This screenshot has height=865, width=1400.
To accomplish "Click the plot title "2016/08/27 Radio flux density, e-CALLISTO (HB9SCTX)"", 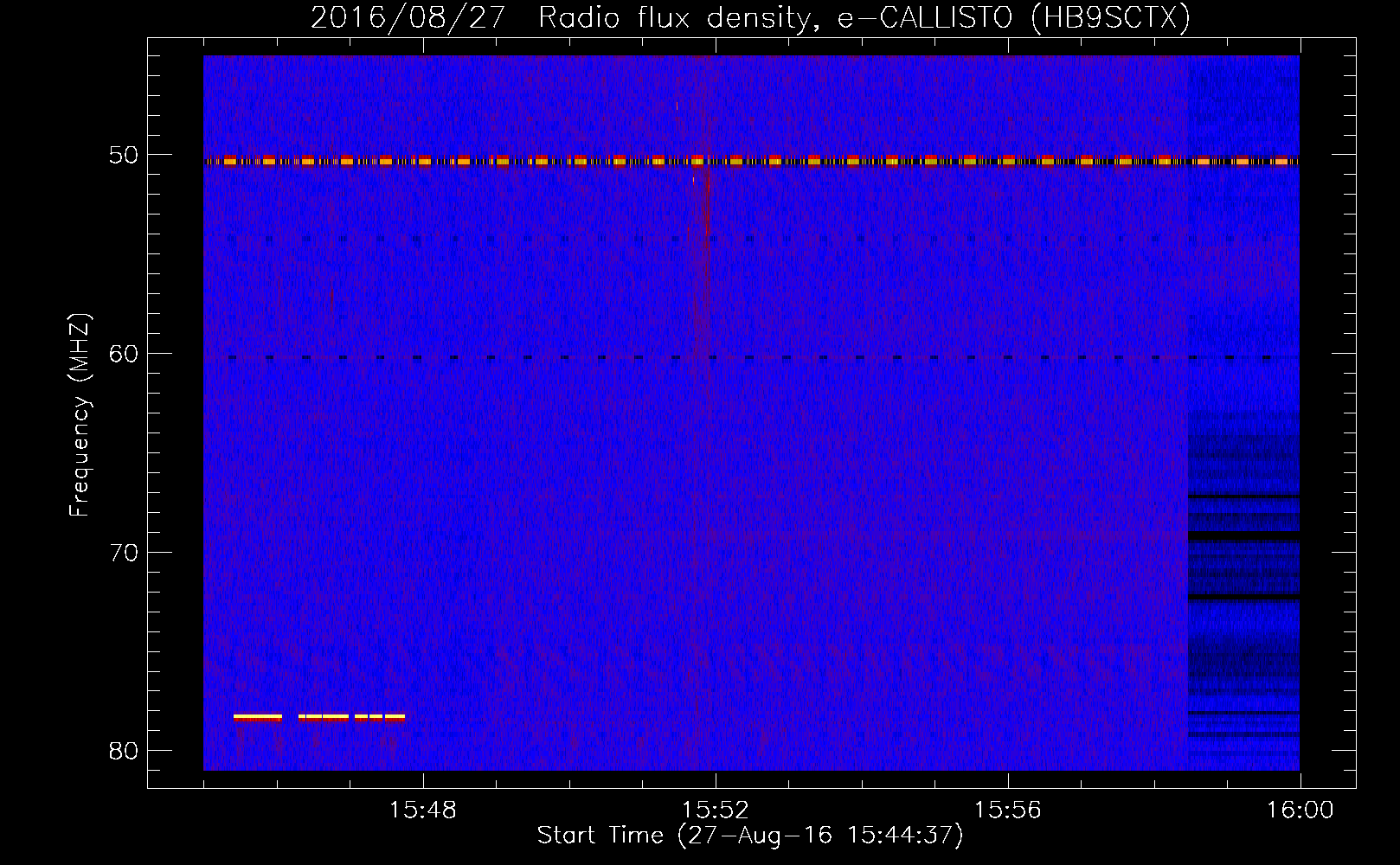I will pyautogui.click(x=750, y=17).
